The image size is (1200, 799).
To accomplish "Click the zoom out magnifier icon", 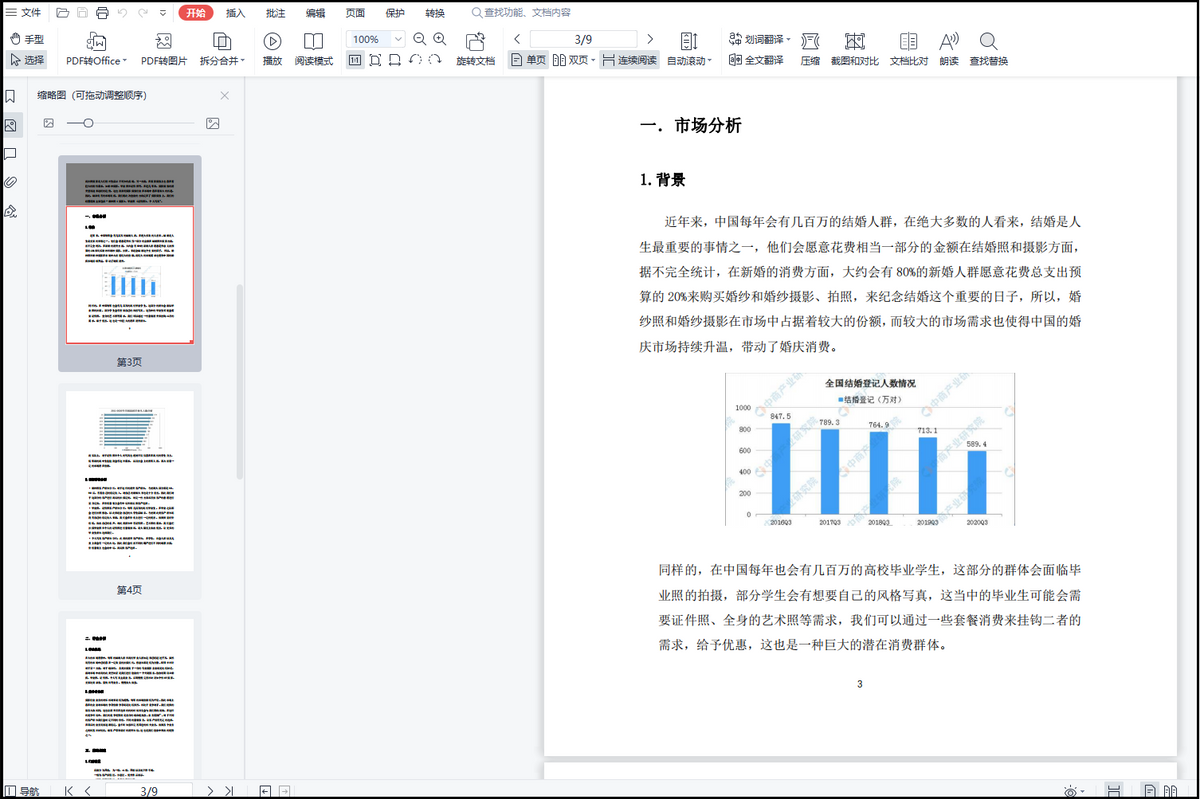I will tap(420, 39).
